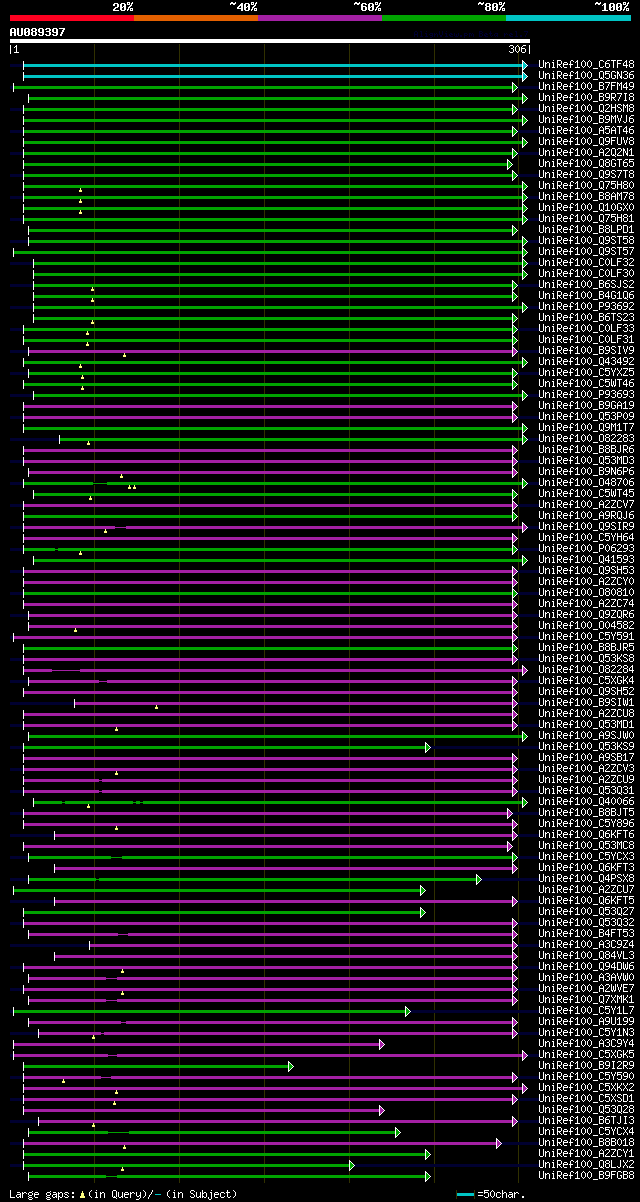The width and height of the screenshot is (640, 1202).
Task: Select the UniRef100_B6SJS2 label
Action: 586,284
